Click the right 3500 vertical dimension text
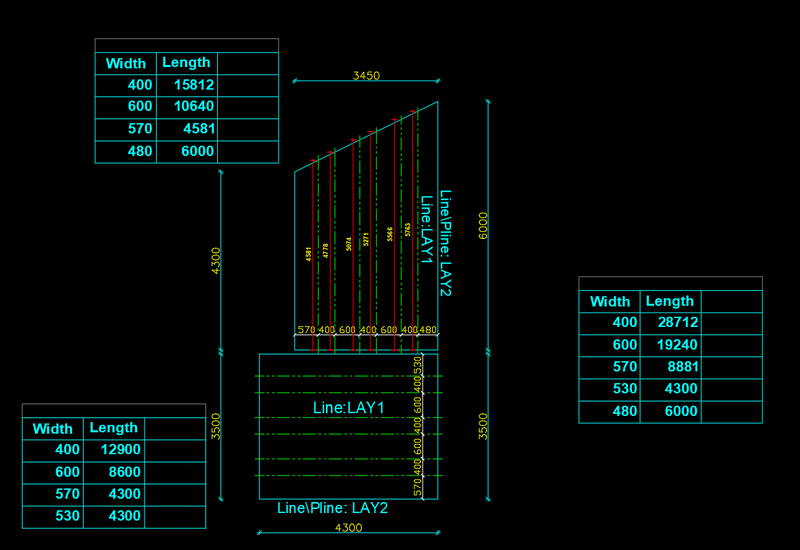Screen dimensions: 800x550 pyautogui.click(x=483, y=426)
